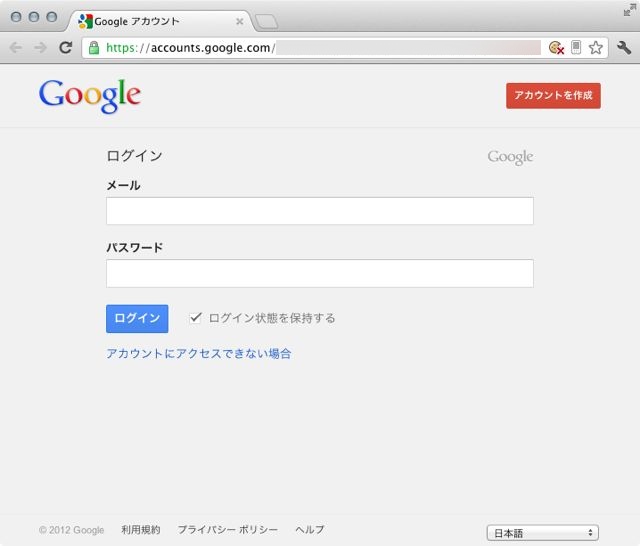Open the blocked cookies icon in address bar

tap(556, 48)
